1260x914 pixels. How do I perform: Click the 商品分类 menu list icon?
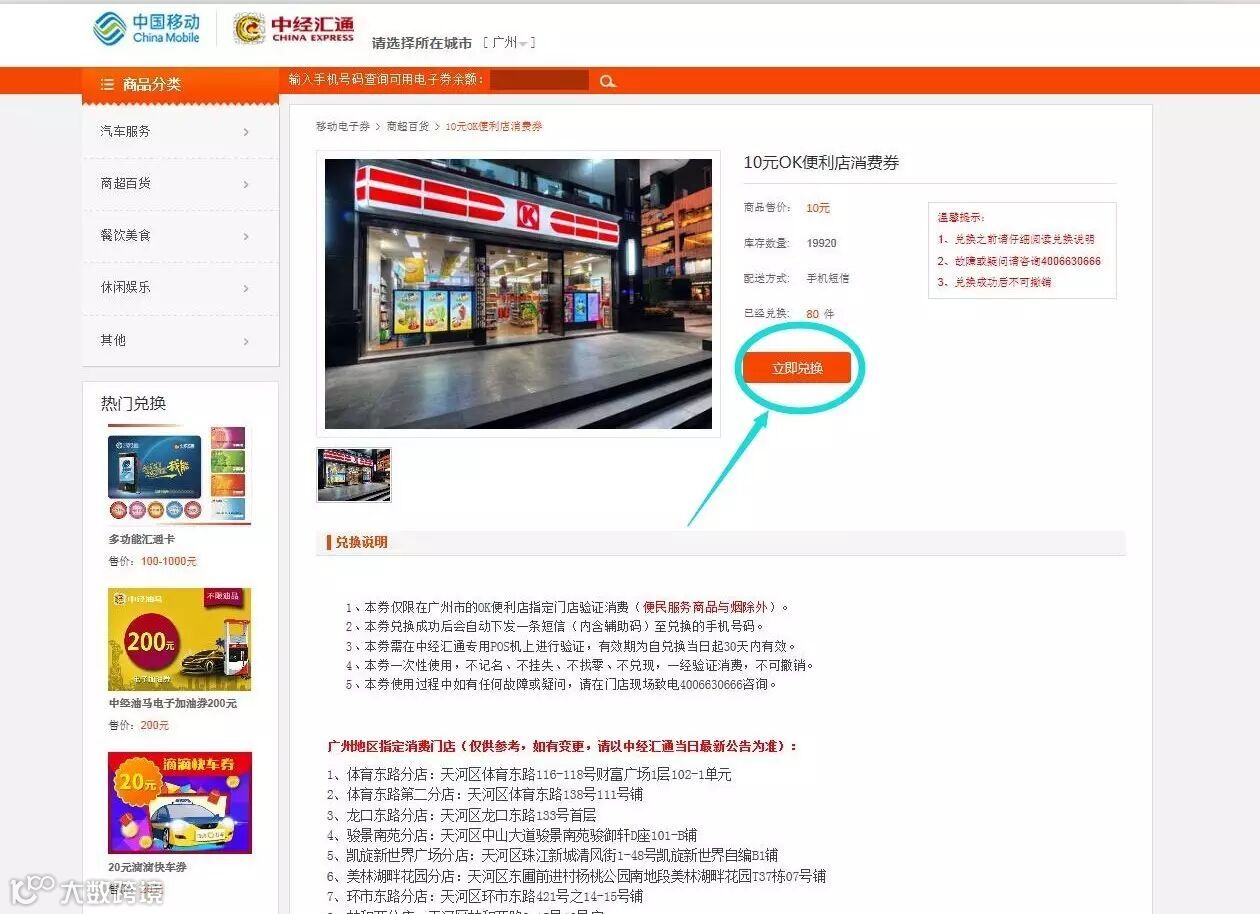(107, 84)
